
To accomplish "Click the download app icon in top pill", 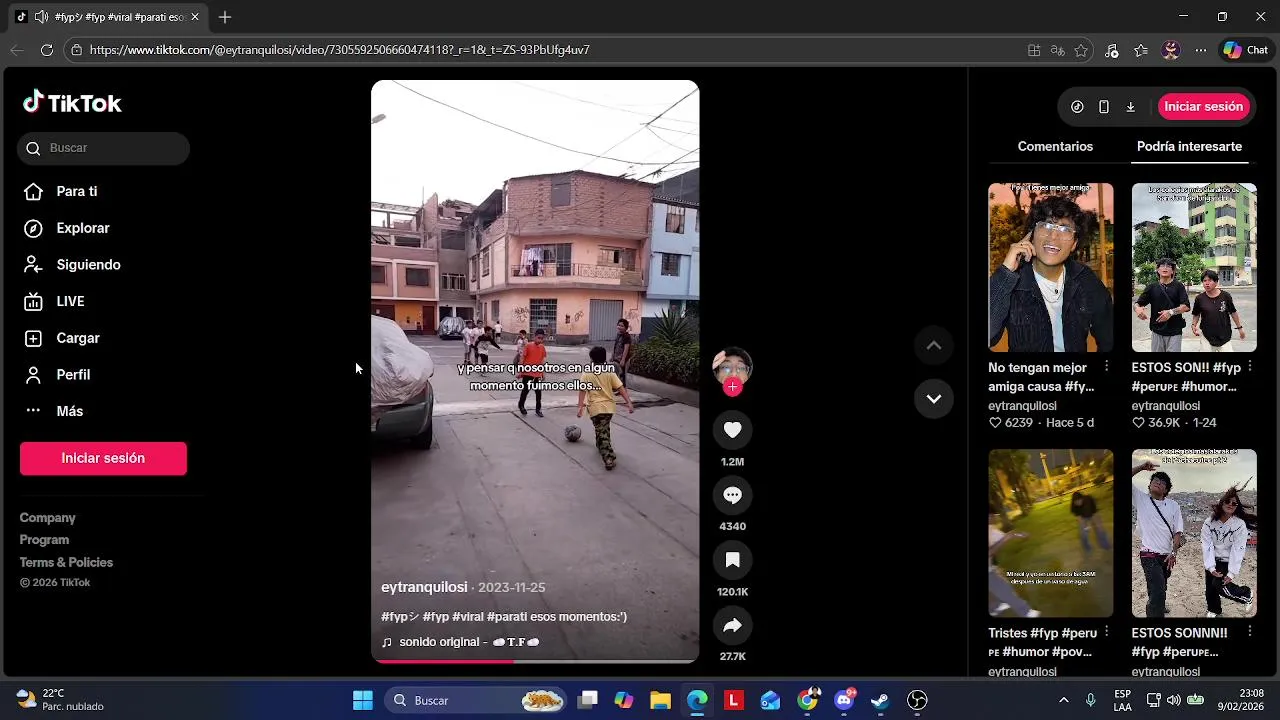I will [x=1131, y=107].
